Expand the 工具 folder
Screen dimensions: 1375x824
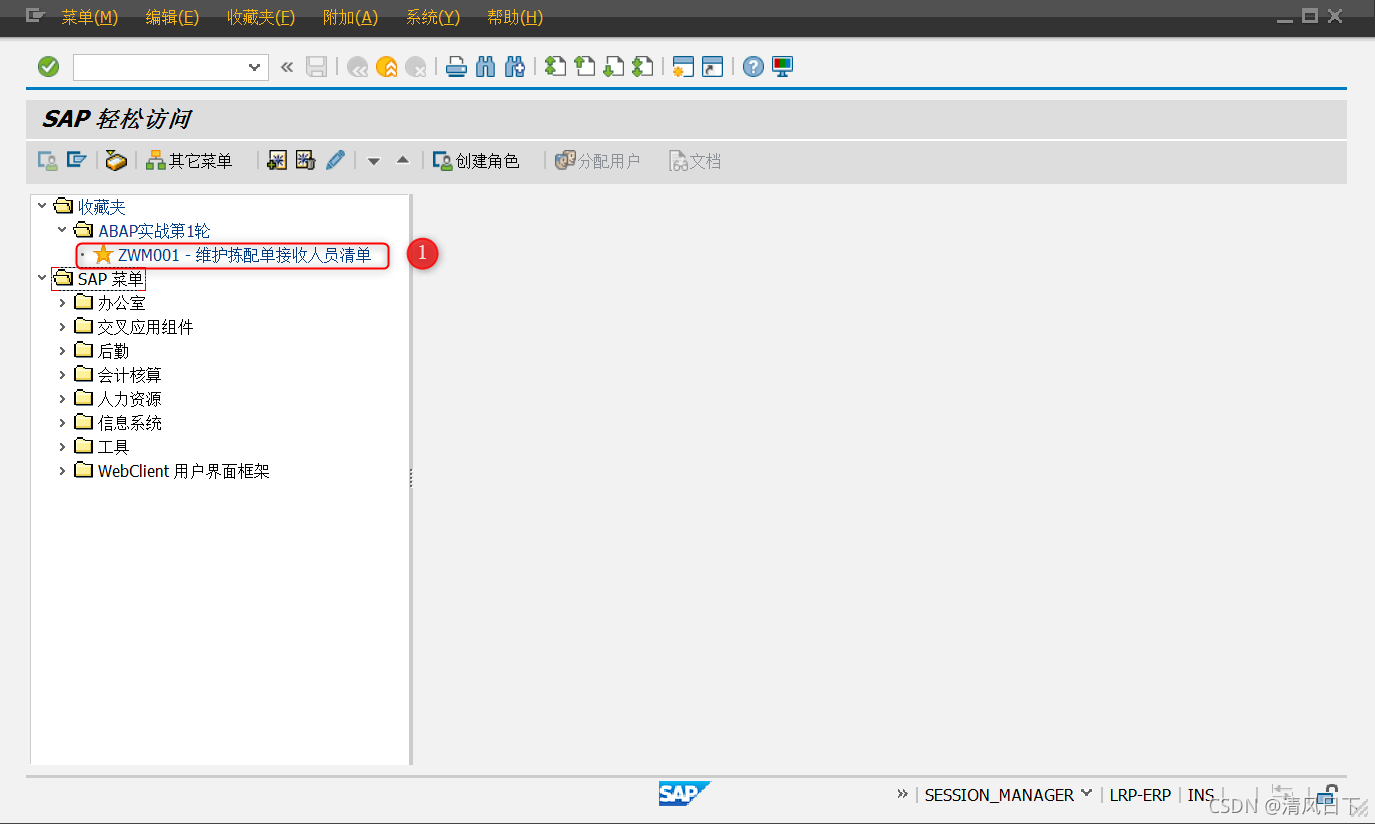(x=62, y=447)
